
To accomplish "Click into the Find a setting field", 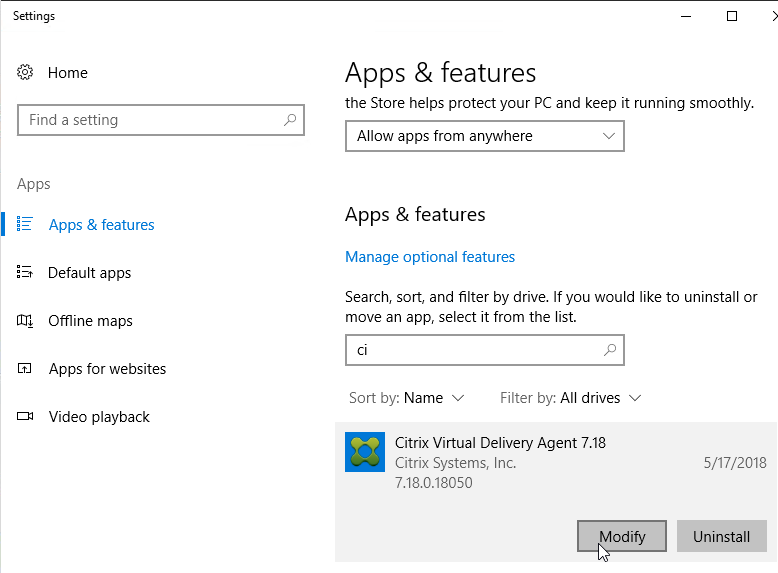I will [x=161, y=120].
